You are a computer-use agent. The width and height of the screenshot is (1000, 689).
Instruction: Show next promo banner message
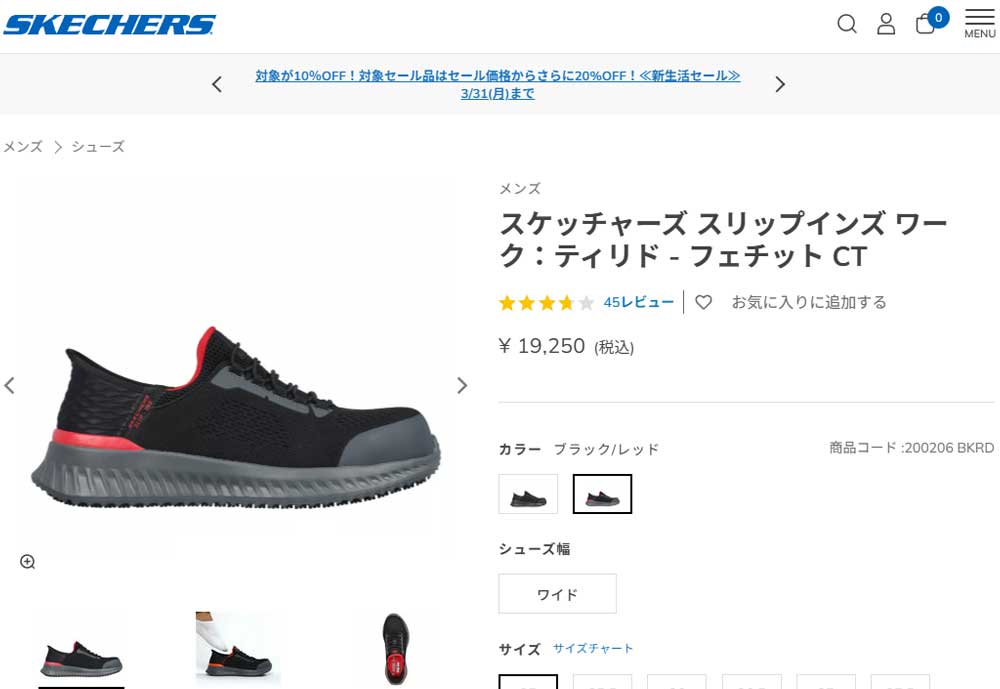click(x=779, y=84)
